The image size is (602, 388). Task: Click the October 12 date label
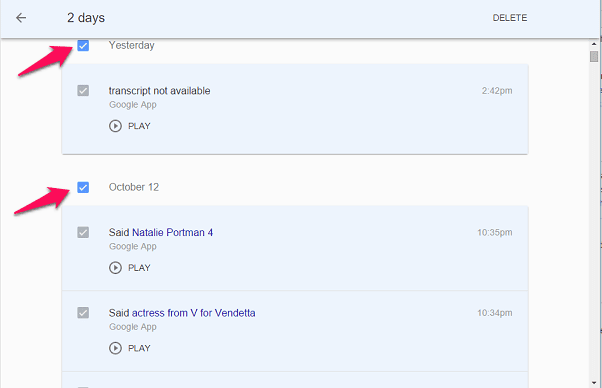(x=134, y=187)
